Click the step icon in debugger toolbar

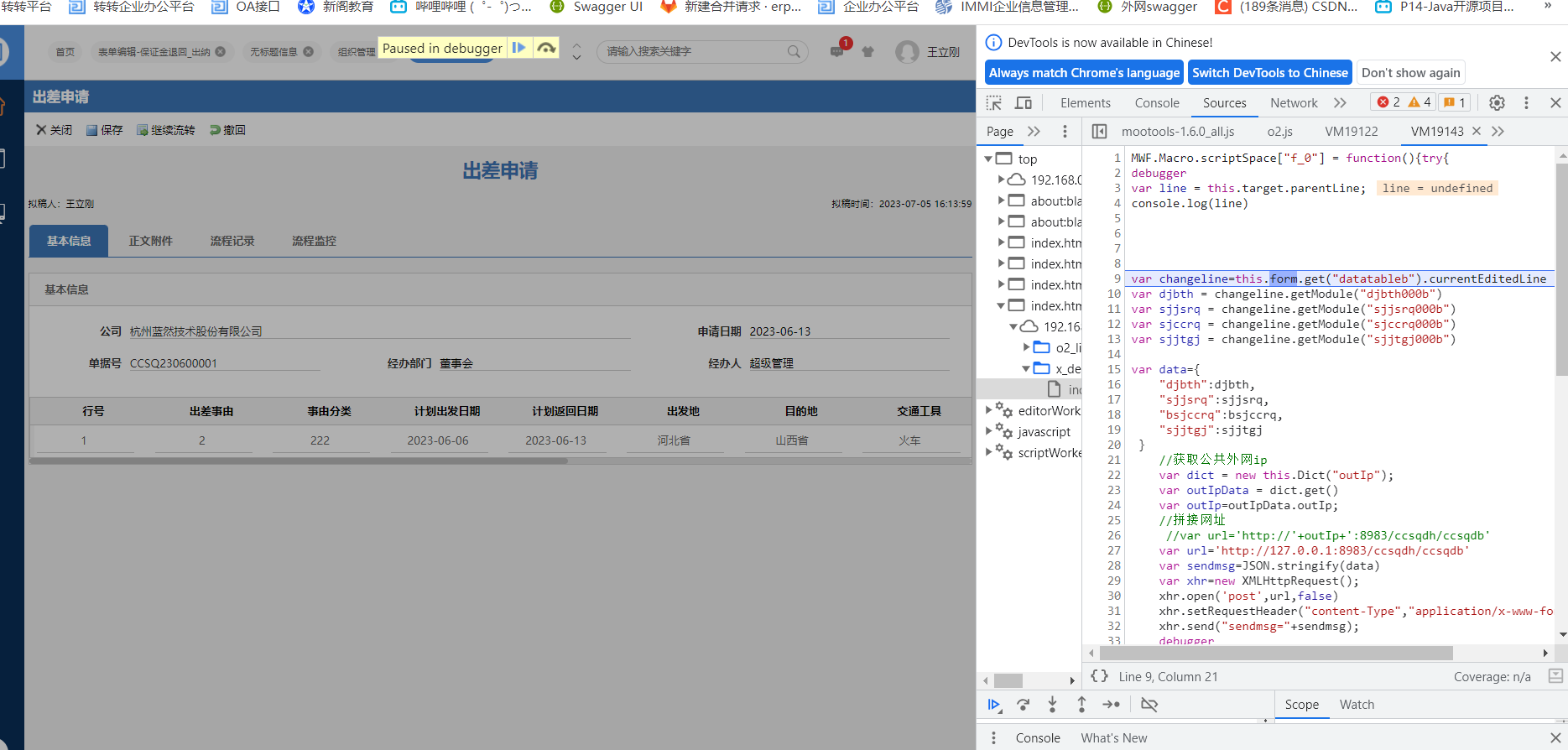pos(1112,705)
